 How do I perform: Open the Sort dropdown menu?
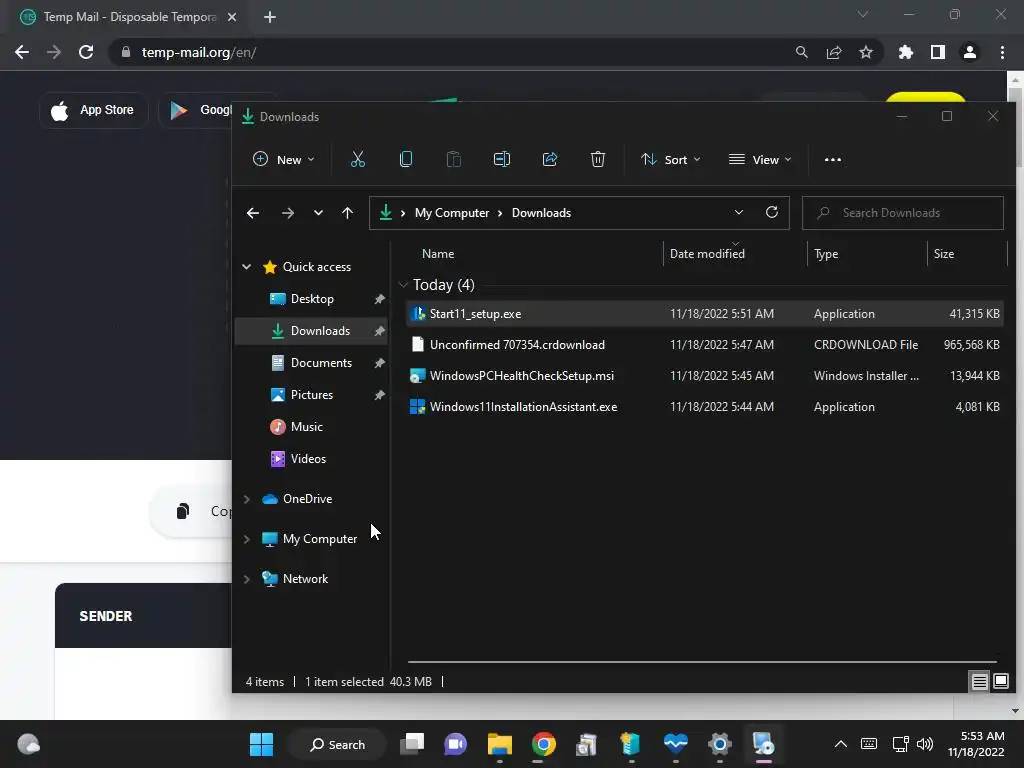click(671, 159)
